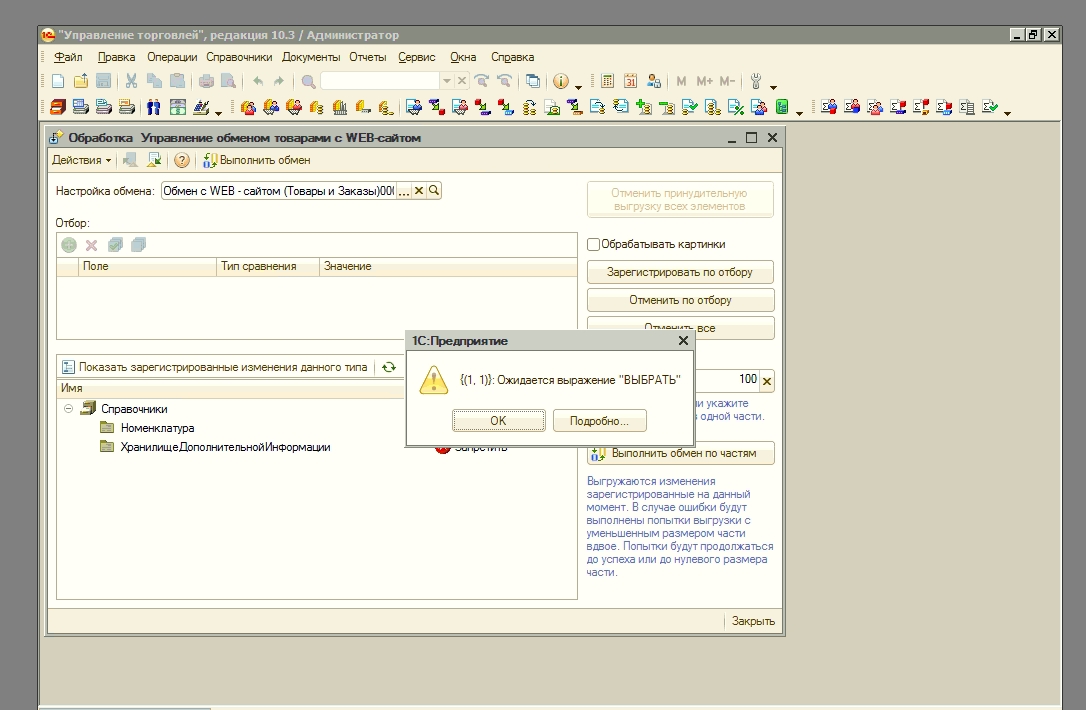This screenshot has width=1086, height=710.
Task: Open the Справочники menu
Action: [239, 57]
